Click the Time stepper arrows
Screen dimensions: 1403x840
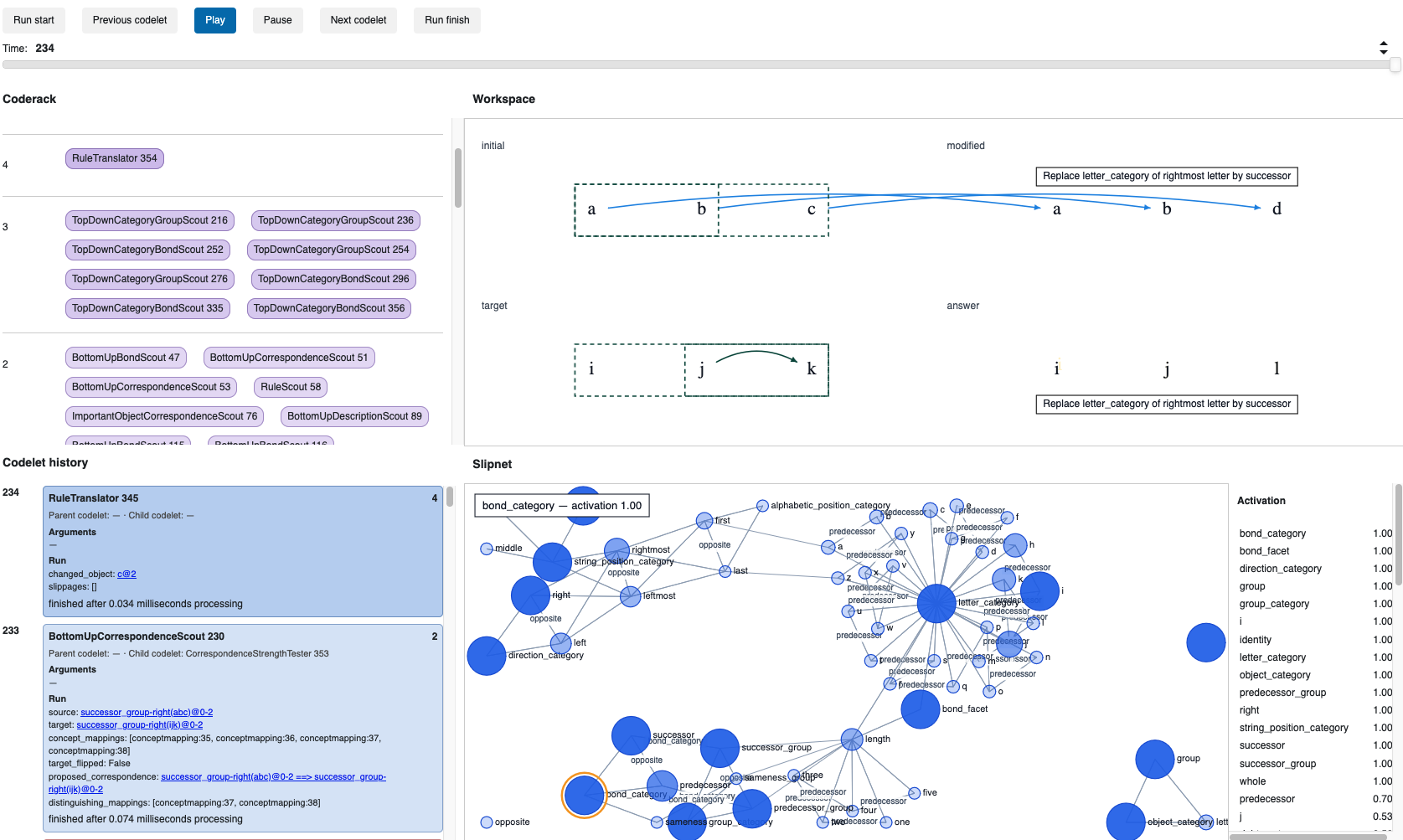pyautogui.click(x=1383, y=49)
